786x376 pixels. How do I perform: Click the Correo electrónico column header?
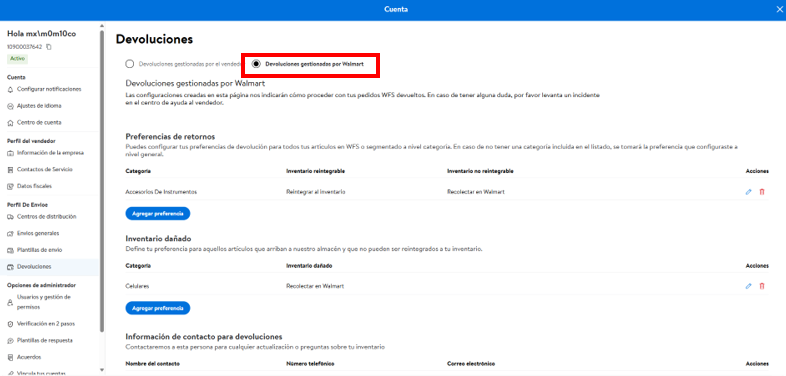pos(471,363)
